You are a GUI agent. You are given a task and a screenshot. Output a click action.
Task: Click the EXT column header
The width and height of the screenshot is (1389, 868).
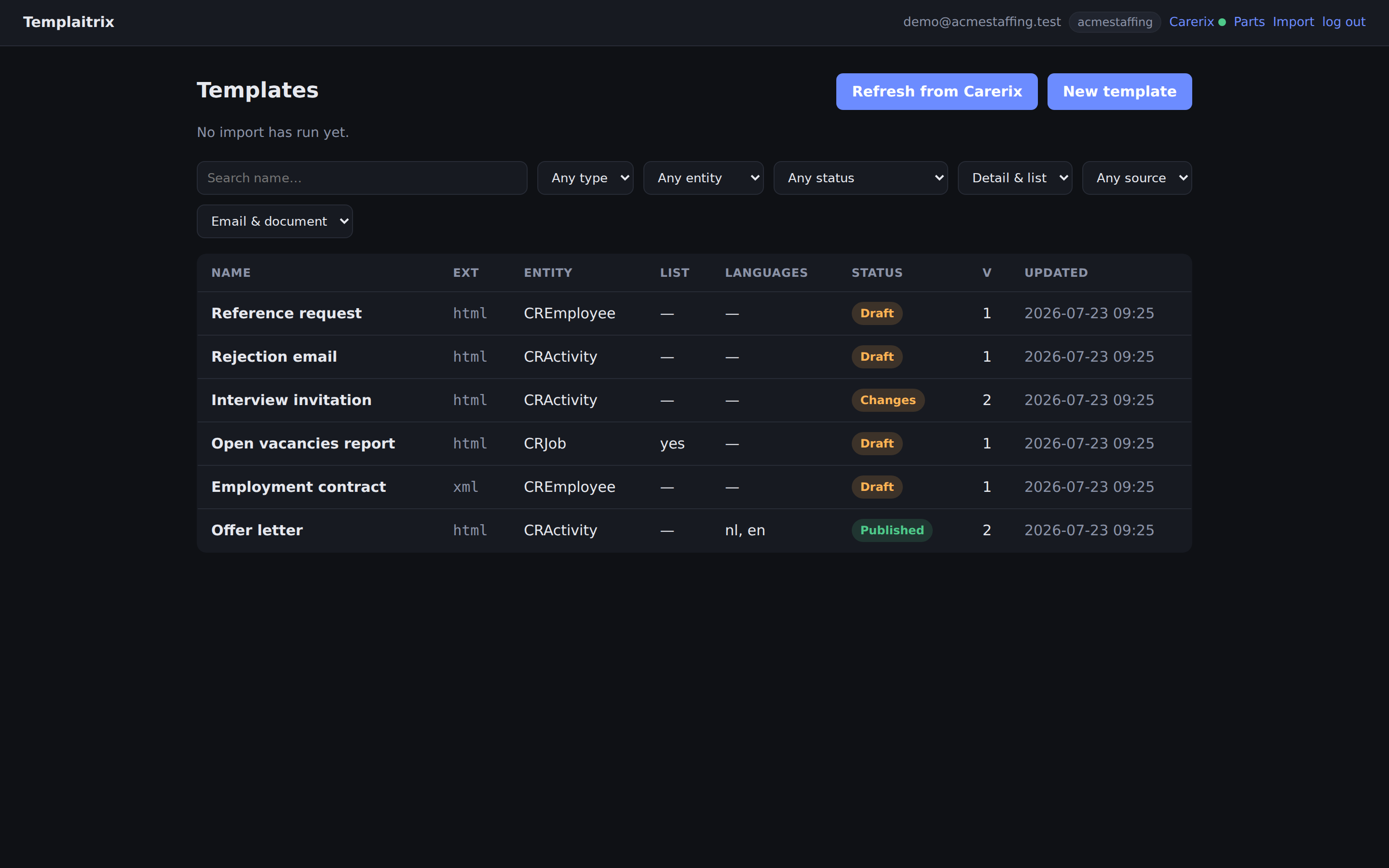pyautogui.click(x=465, y=272)
